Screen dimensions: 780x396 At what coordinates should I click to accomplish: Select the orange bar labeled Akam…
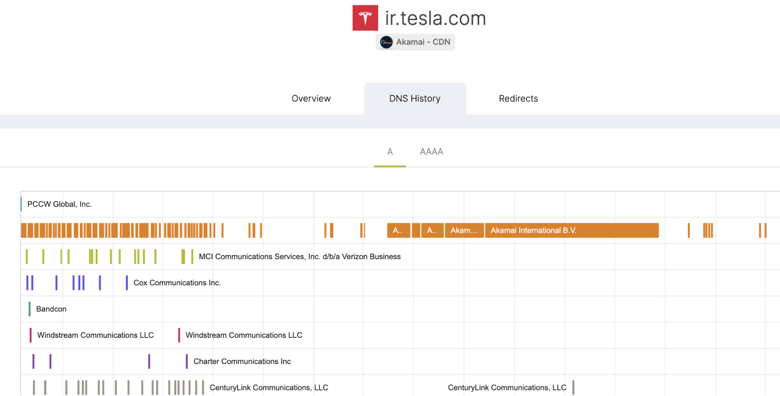(x=464, y=230)
